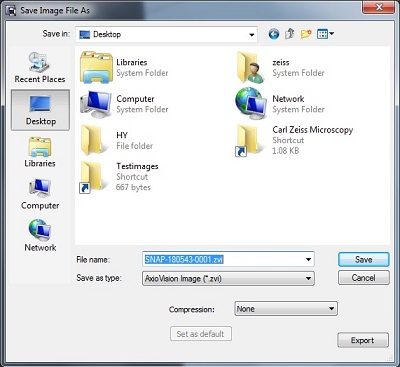Select the Libraries system folder icon in file list
The image size is (400, 367).
tap(96, 67)
